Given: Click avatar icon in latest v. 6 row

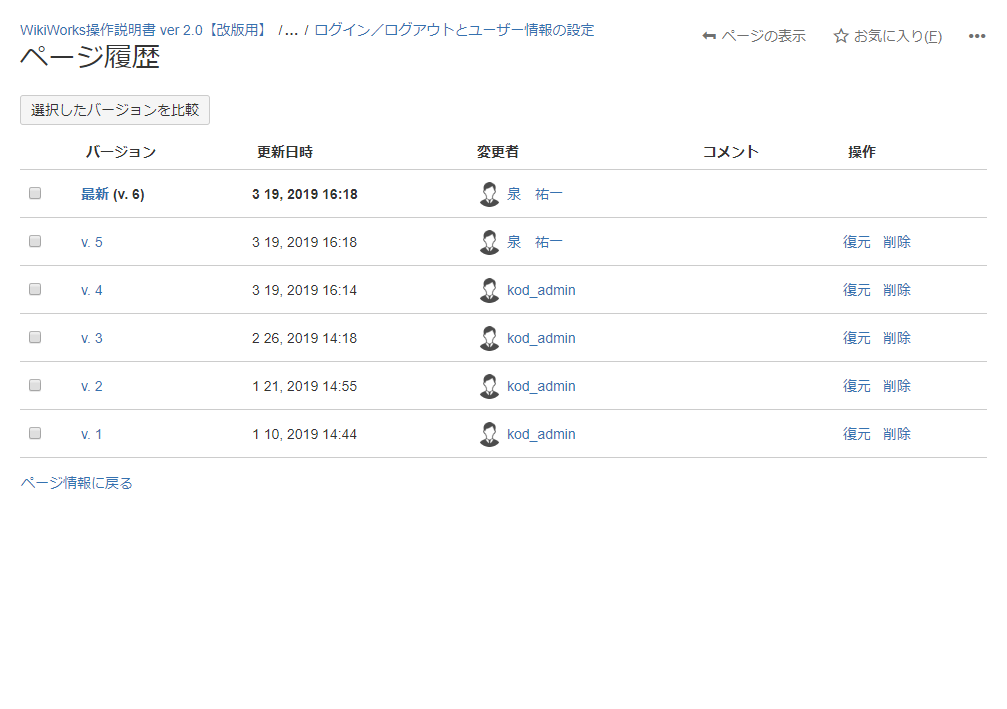Looking at the screenshot, I should pyautogui.click(x=489, y=194).
